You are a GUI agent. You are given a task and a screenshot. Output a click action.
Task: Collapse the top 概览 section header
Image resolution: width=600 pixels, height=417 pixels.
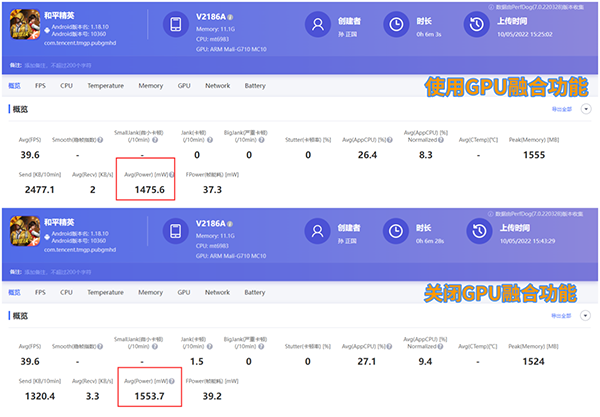pos(18,109)
